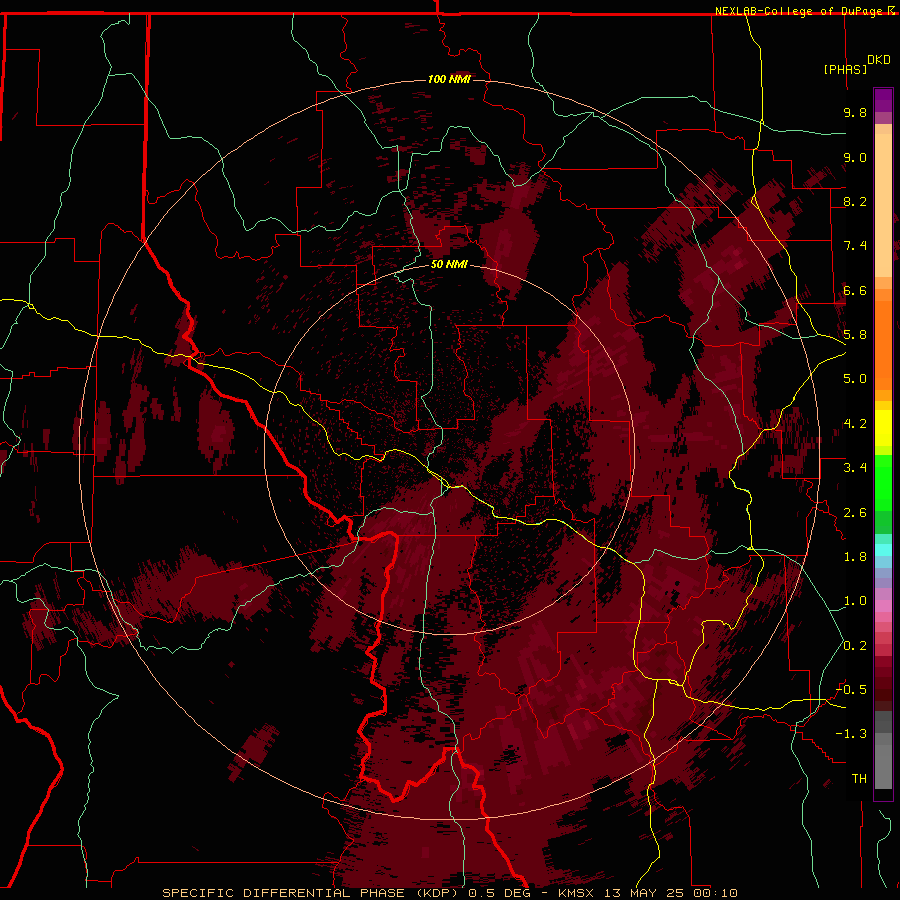Pick the yellow segment of the color bar
Image resolution: width=900 pixels, height=900 pixels.
(x=883, y=428)
